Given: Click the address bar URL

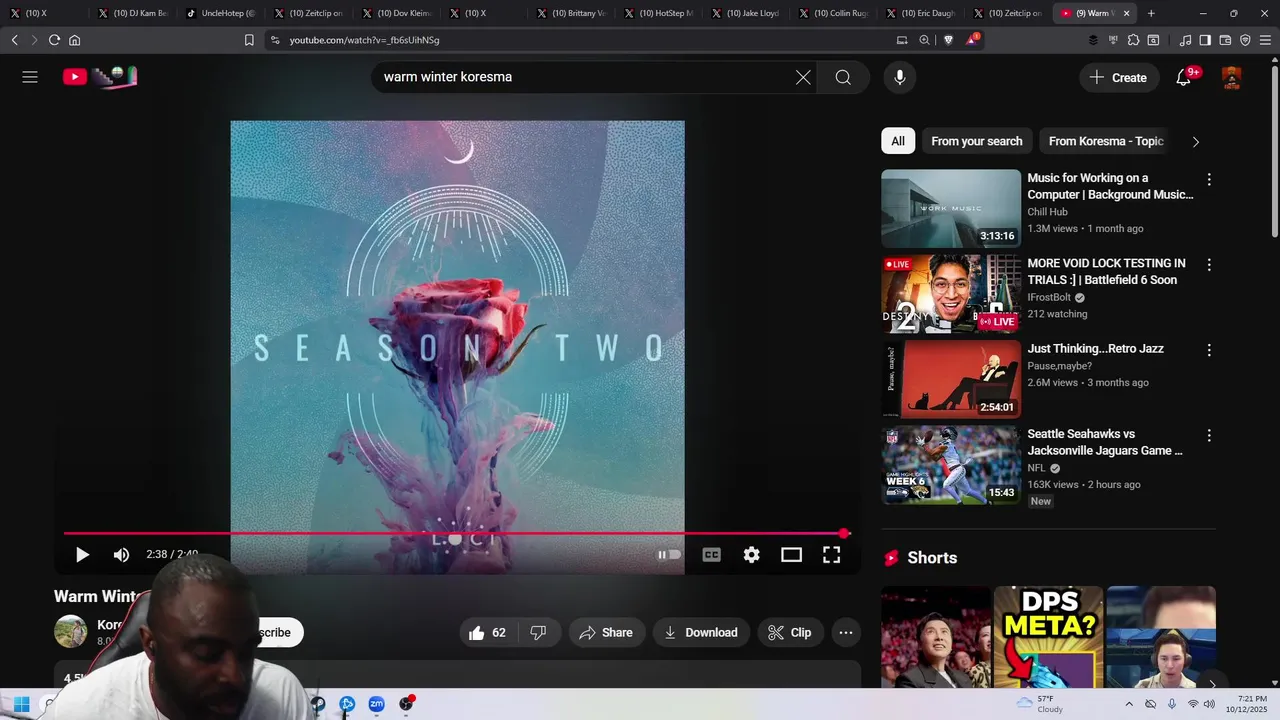Looking at the screenshot, I should click(x=364, y=40).
